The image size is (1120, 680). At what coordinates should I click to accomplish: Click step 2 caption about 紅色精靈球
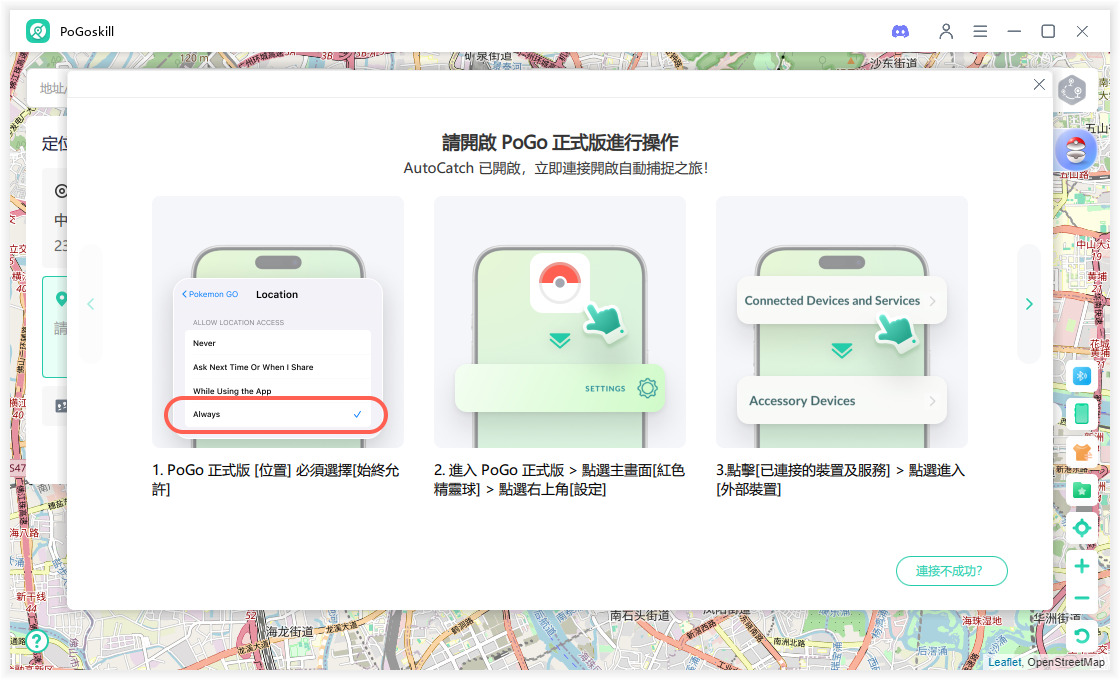559,479
